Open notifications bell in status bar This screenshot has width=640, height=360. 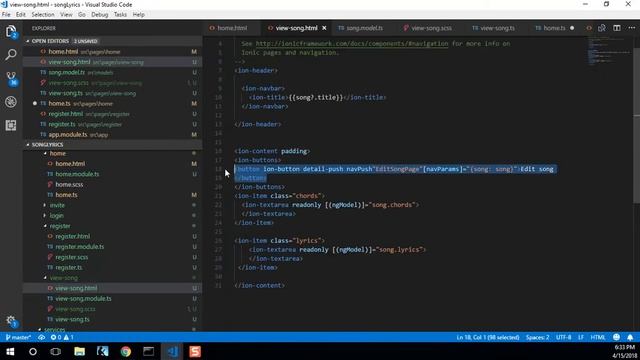click(x=630, y=337)
